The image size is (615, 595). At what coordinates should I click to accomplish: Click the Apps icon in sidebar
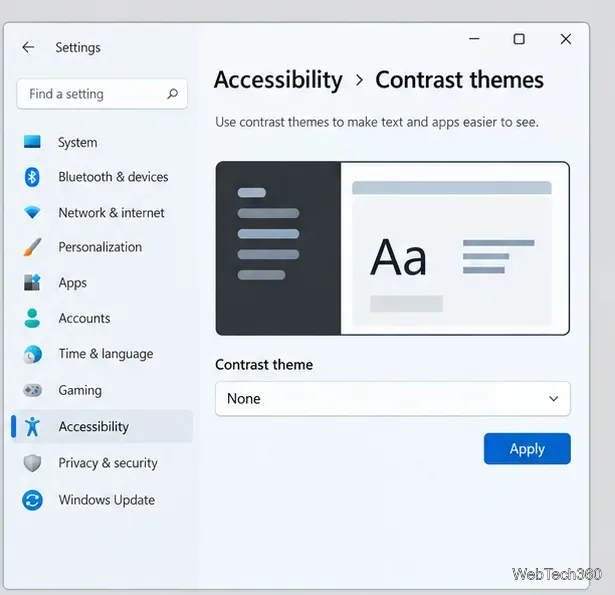32,282
